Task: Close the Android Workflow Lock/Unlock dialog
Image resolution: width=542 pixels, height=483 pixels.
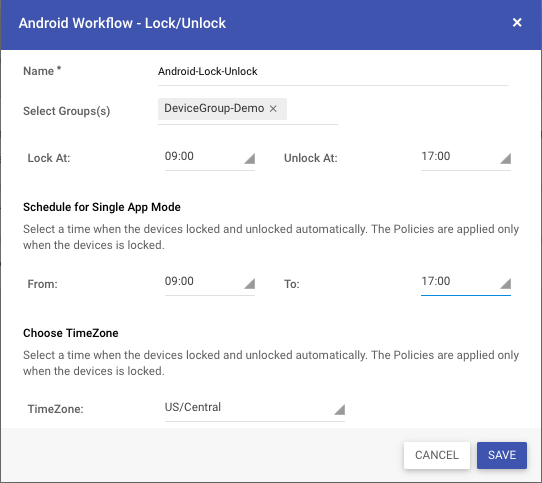Action: click(517, 22)
